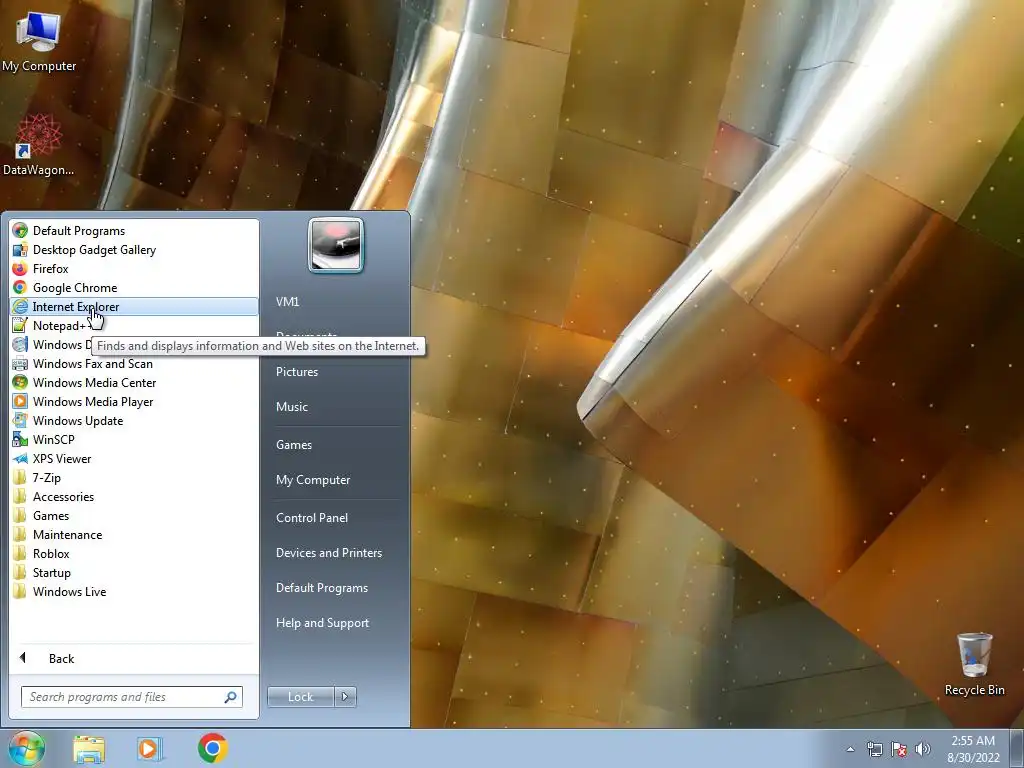Launch Desktop Gadget Gallery icon
1024x768 pixels.
(20, 249)
